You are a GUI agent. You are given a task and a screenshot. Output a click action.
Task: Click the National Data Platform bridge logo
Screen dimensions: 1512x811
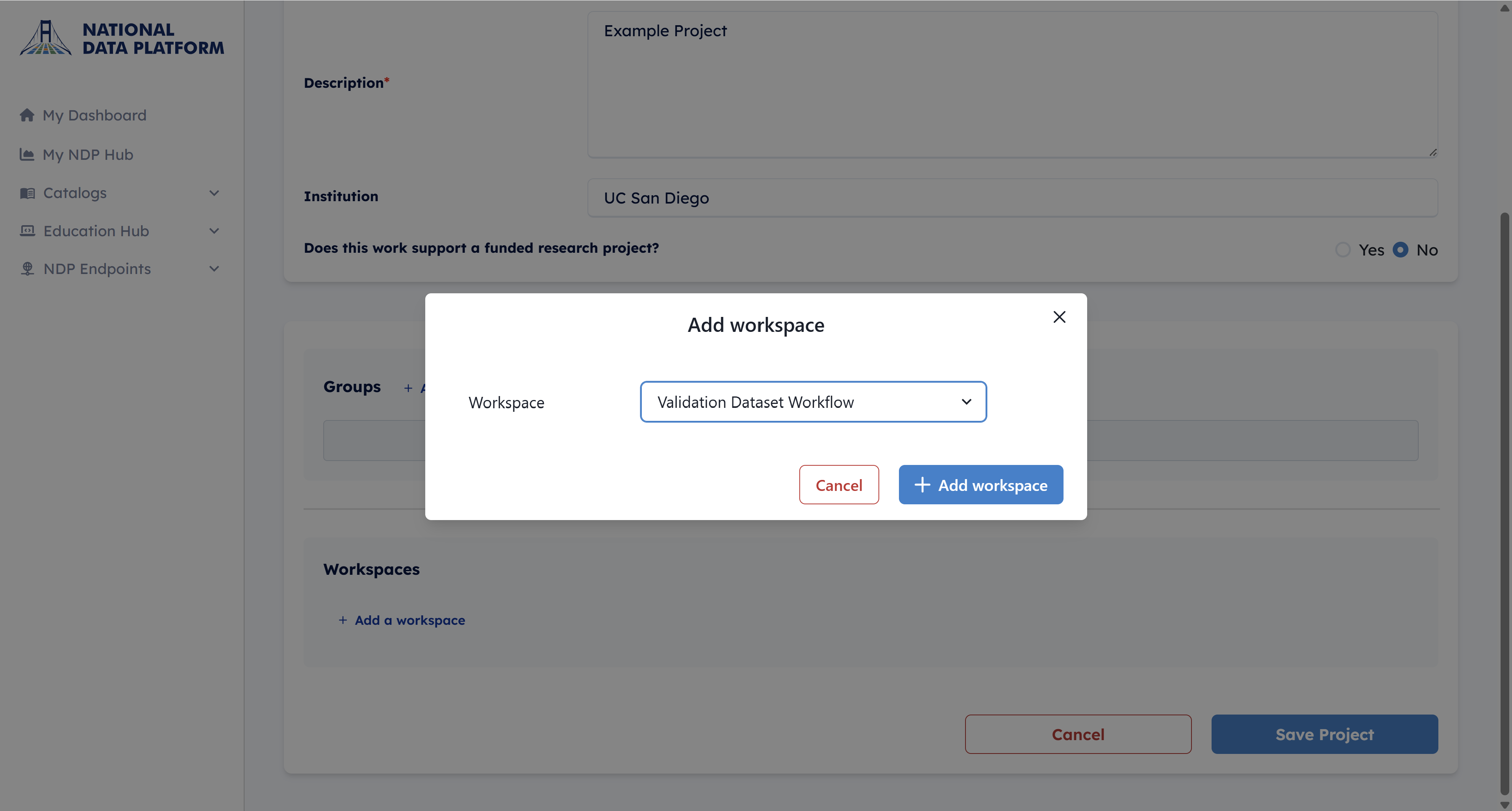(x=46, y=38)
